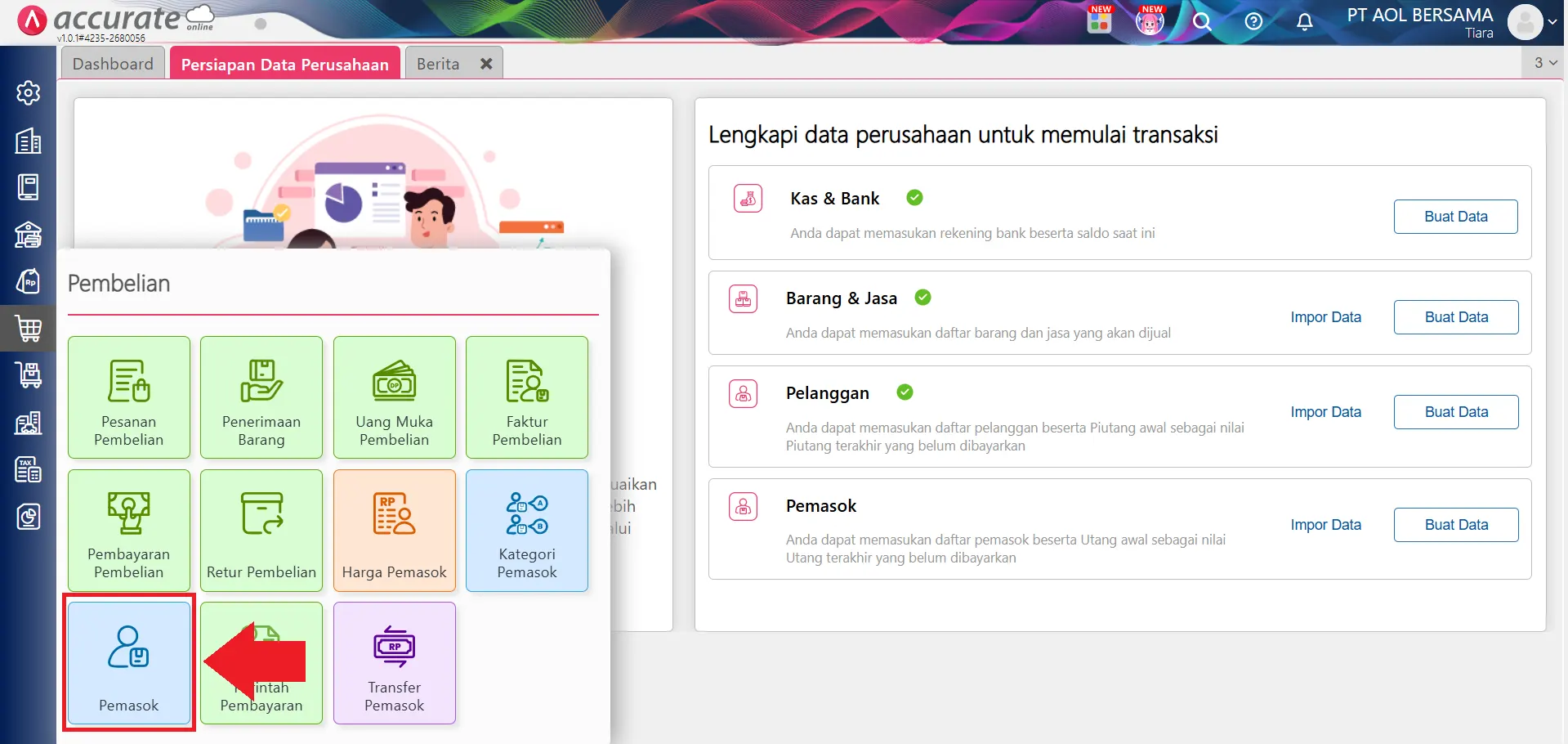Open the Pemasok tile
Image resolution: width=1568 pixels, height=744 pixels.
[x=129, y=663]
